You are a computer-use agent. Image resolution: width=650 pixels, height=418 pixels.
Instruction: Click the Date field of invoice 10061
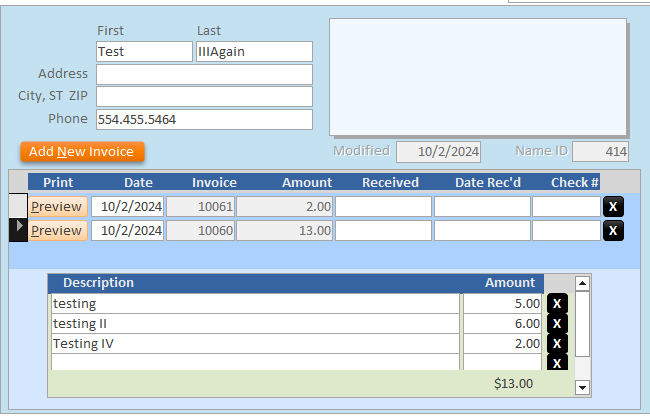click(x=127, y=207)
